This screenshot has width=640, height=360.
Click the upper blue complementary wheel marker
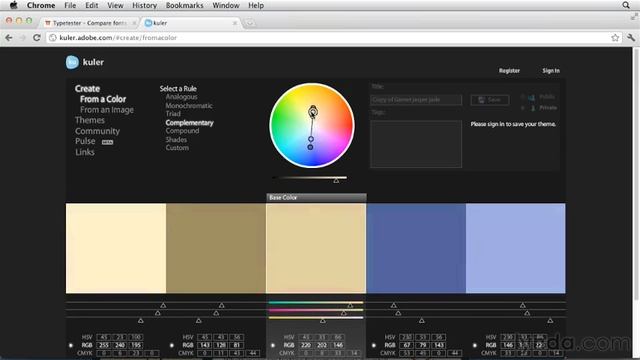pos(311,139)
